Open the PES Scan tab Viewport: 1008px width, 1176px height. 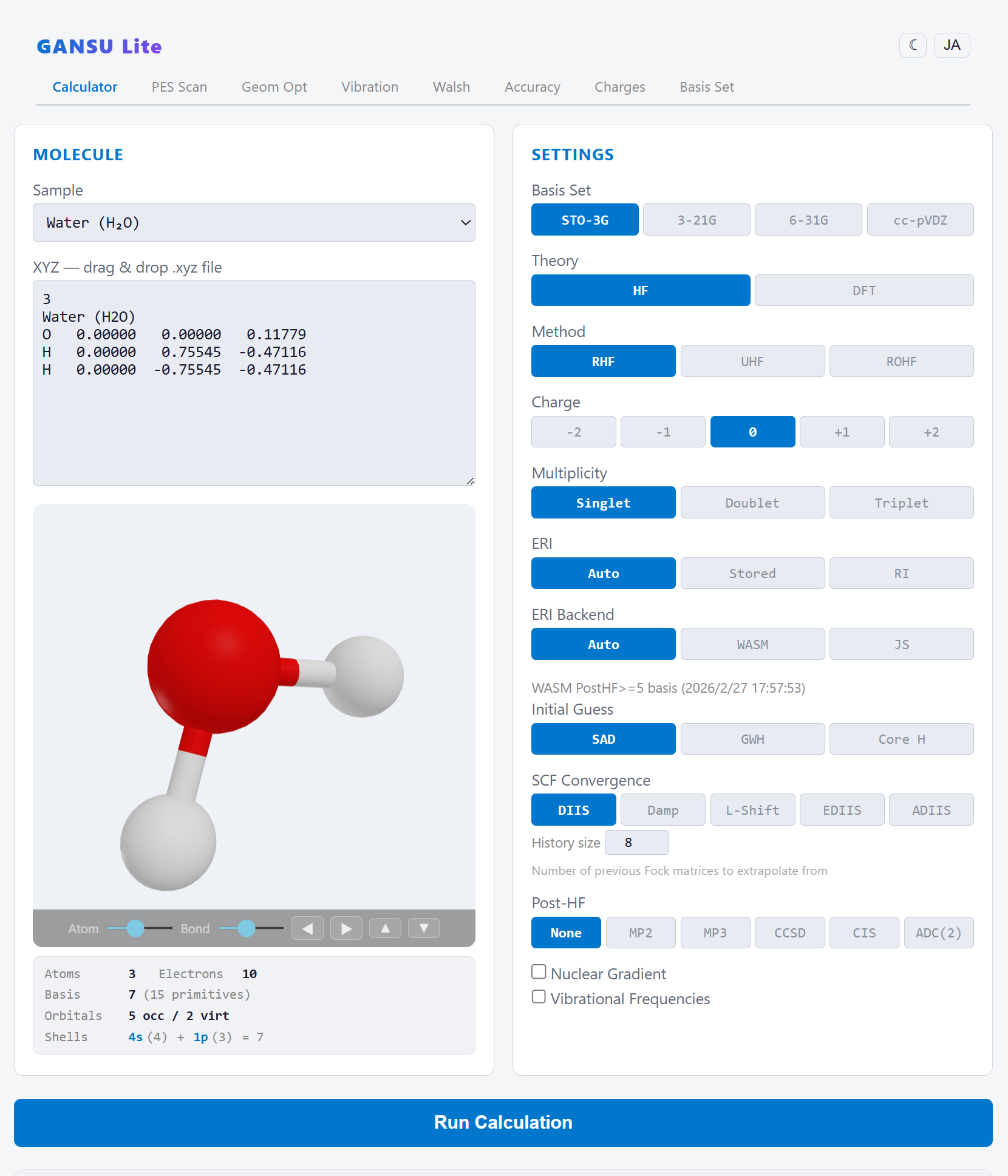179,87
